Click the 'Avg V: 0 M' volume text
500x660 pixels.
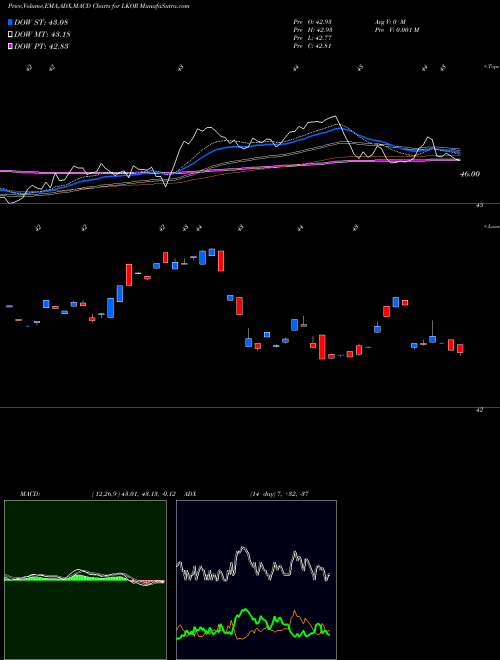click(389, 21)
